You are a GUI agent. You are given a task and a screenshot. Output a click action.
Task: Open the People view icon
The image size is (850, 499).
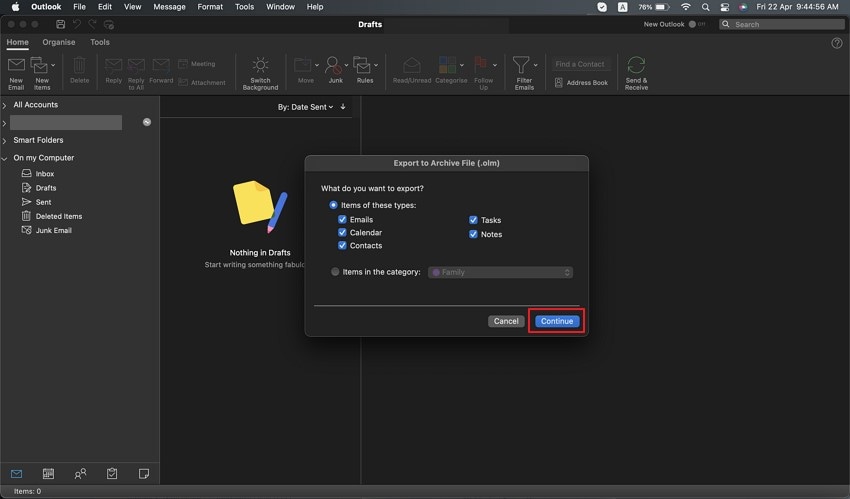[x=80, y=474]
